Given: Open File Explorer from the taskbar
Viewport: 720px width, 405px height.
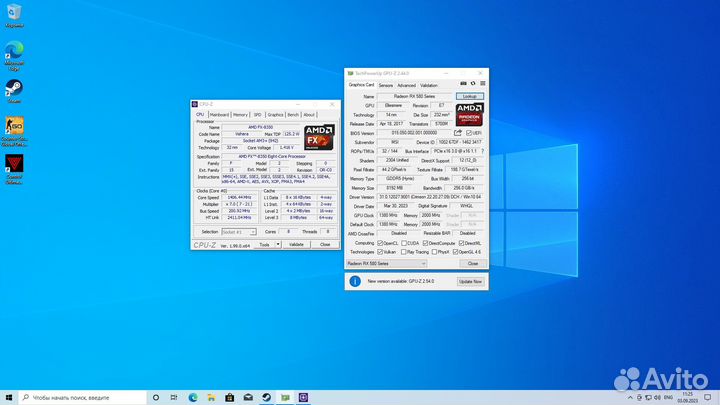Looking at the screenshot, I should (211, 397).
